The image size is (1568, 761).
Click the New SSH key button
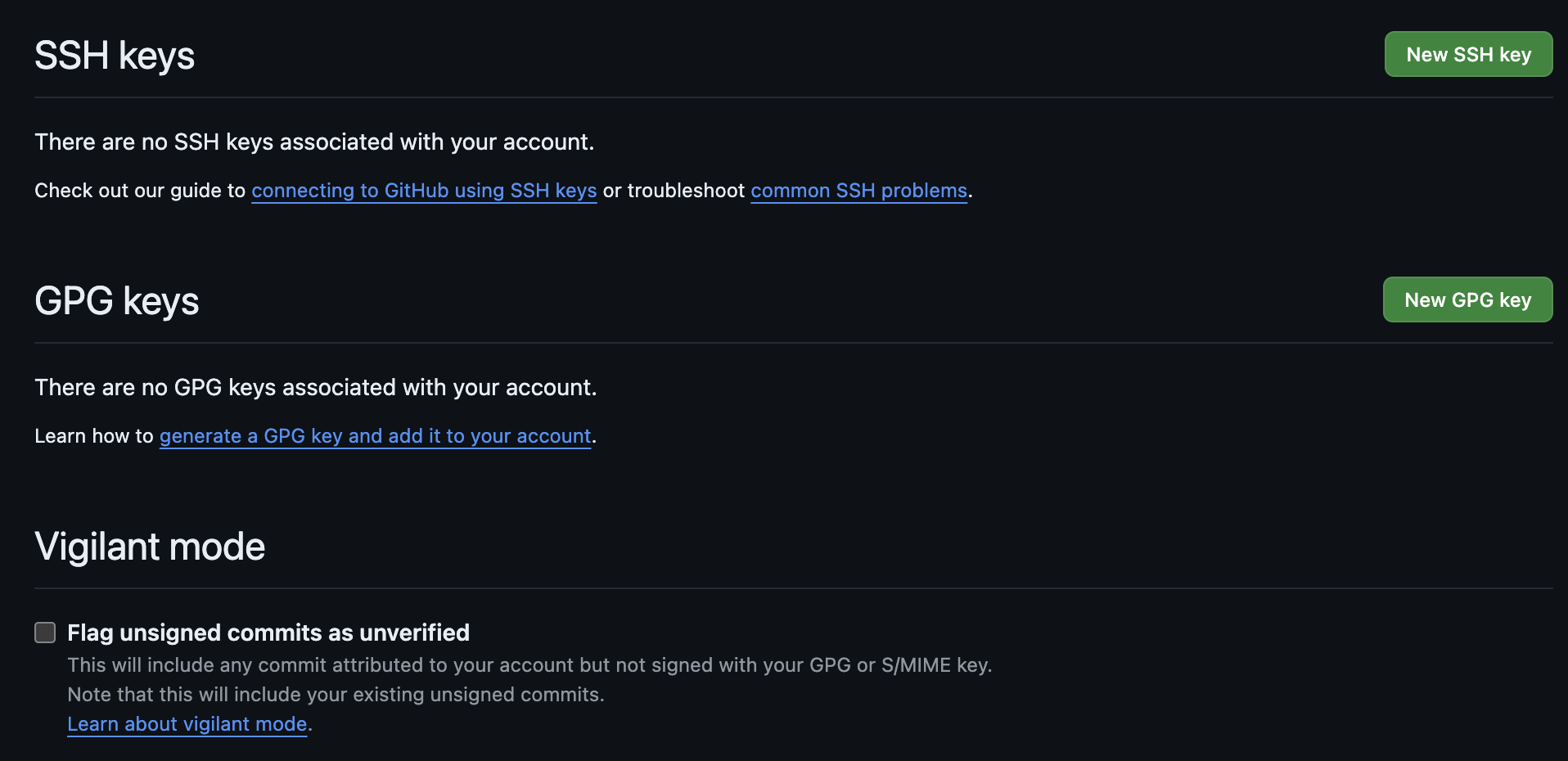click(x=1468, y=55)
